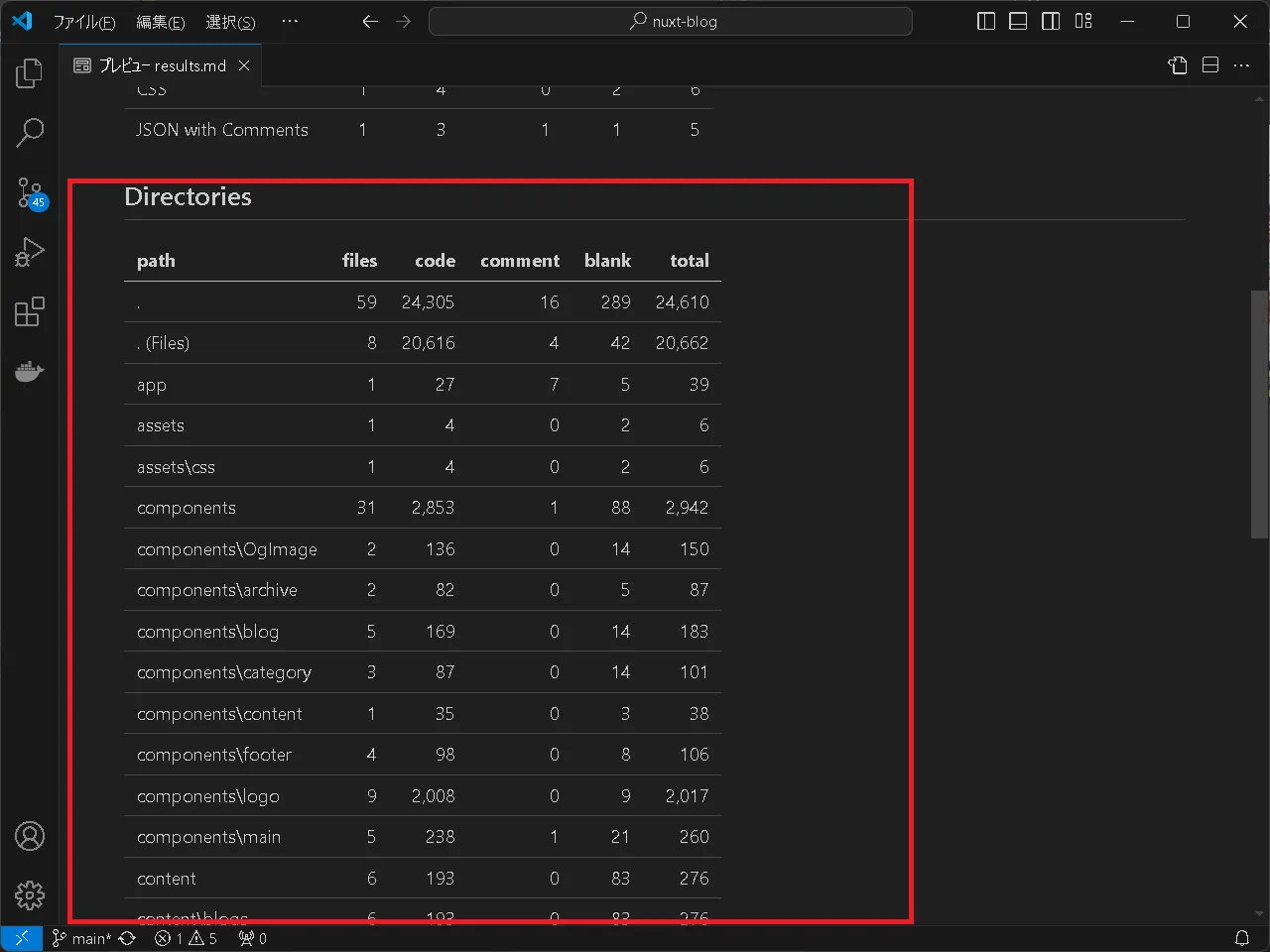Open the 選択(S) menu
This screenshot has height=952, width=1270.
pyautogui.click(x=230, y=21)
